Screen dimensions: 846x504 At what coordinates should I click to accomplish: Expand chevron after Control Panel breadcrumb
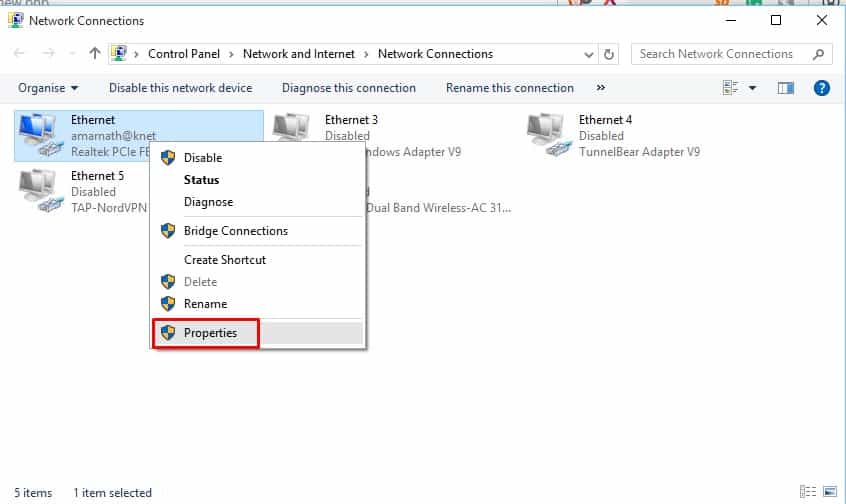click(231, 55)
